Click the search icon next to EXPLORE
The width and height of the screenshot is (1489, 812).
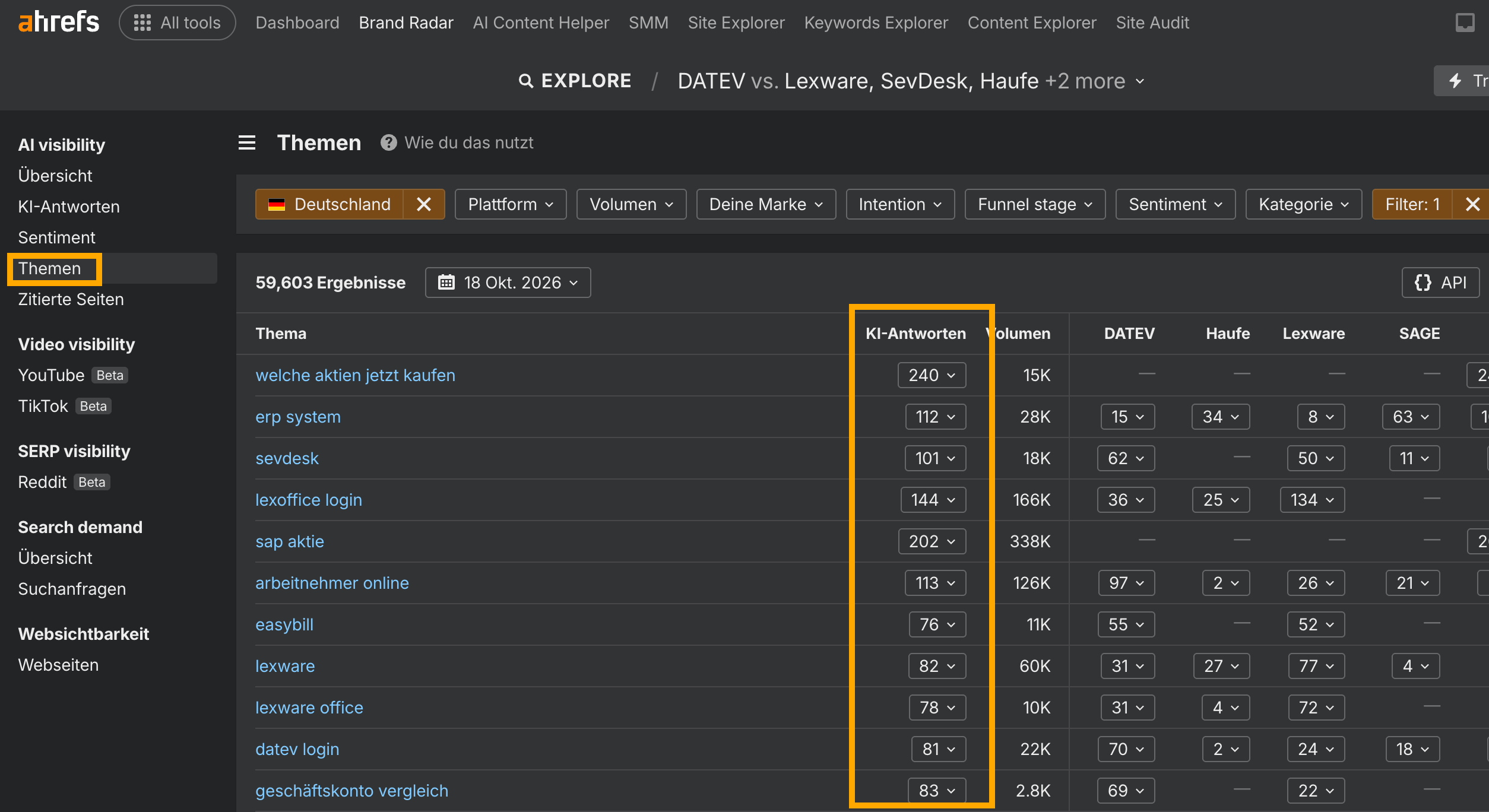(x=525, y=81)
